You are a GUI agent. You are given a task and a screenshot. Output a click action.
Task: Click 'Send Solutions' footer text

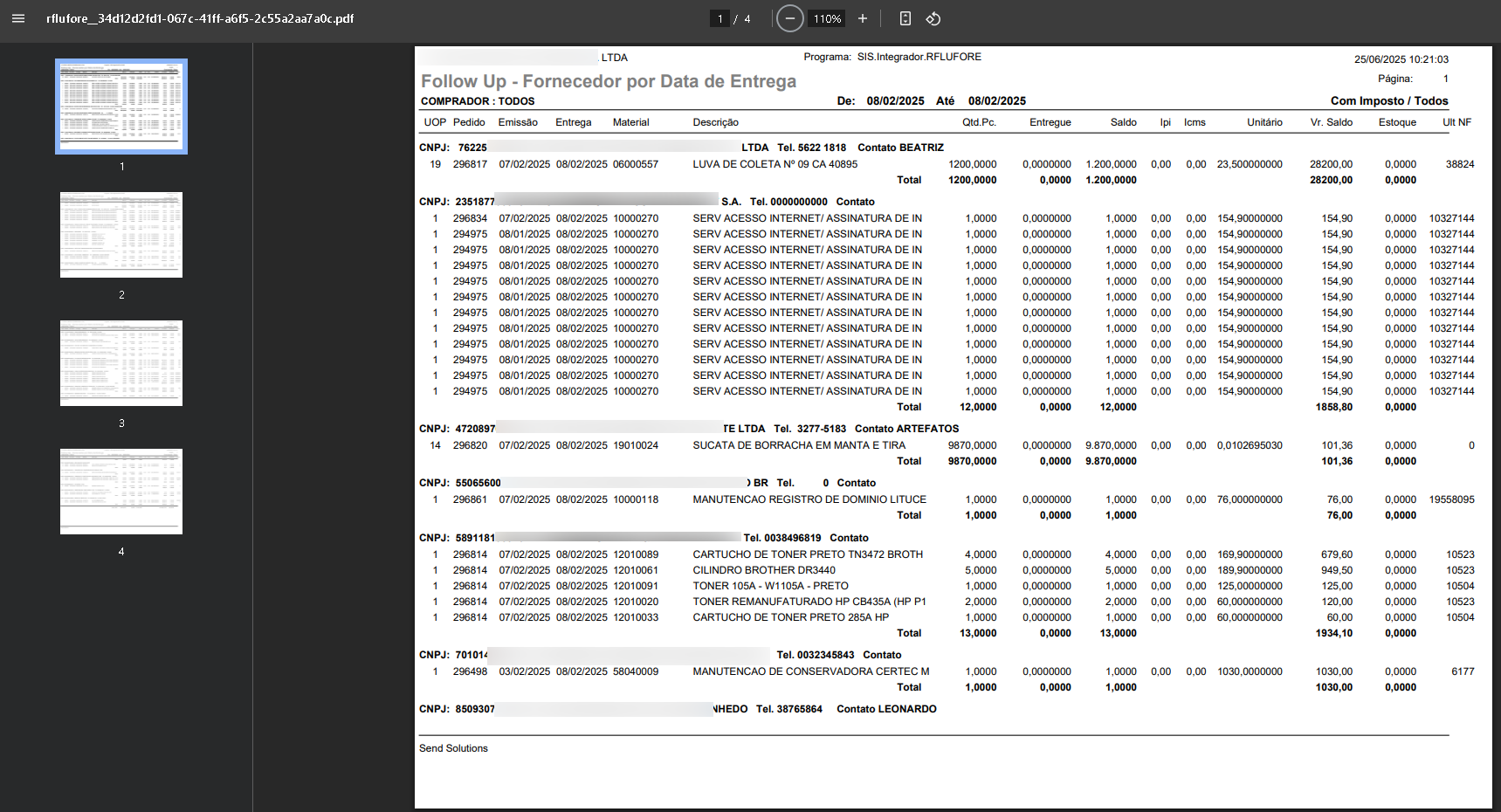(x=453, y=748)
